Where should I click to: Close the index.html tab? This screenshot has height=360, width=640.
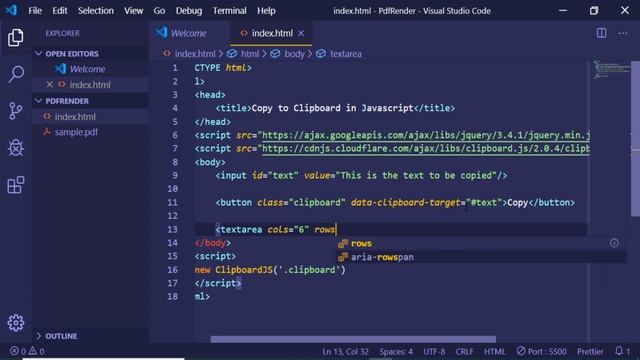click(x=301, y=33)
